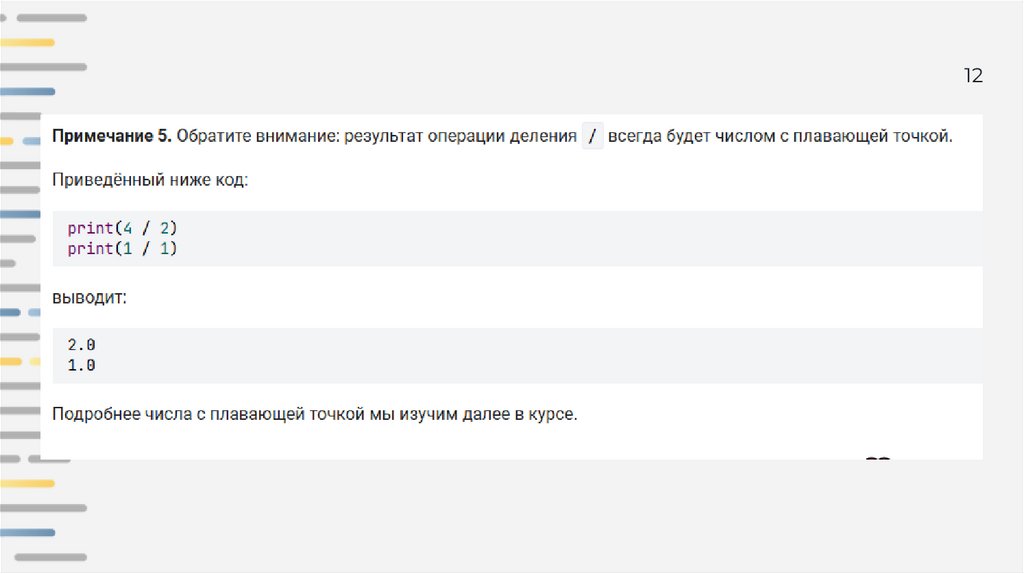Click the sentence starting with Подробнее числа
Image resolution: width=1024 pixels, height=574 pixels.
tap(314, 413)
